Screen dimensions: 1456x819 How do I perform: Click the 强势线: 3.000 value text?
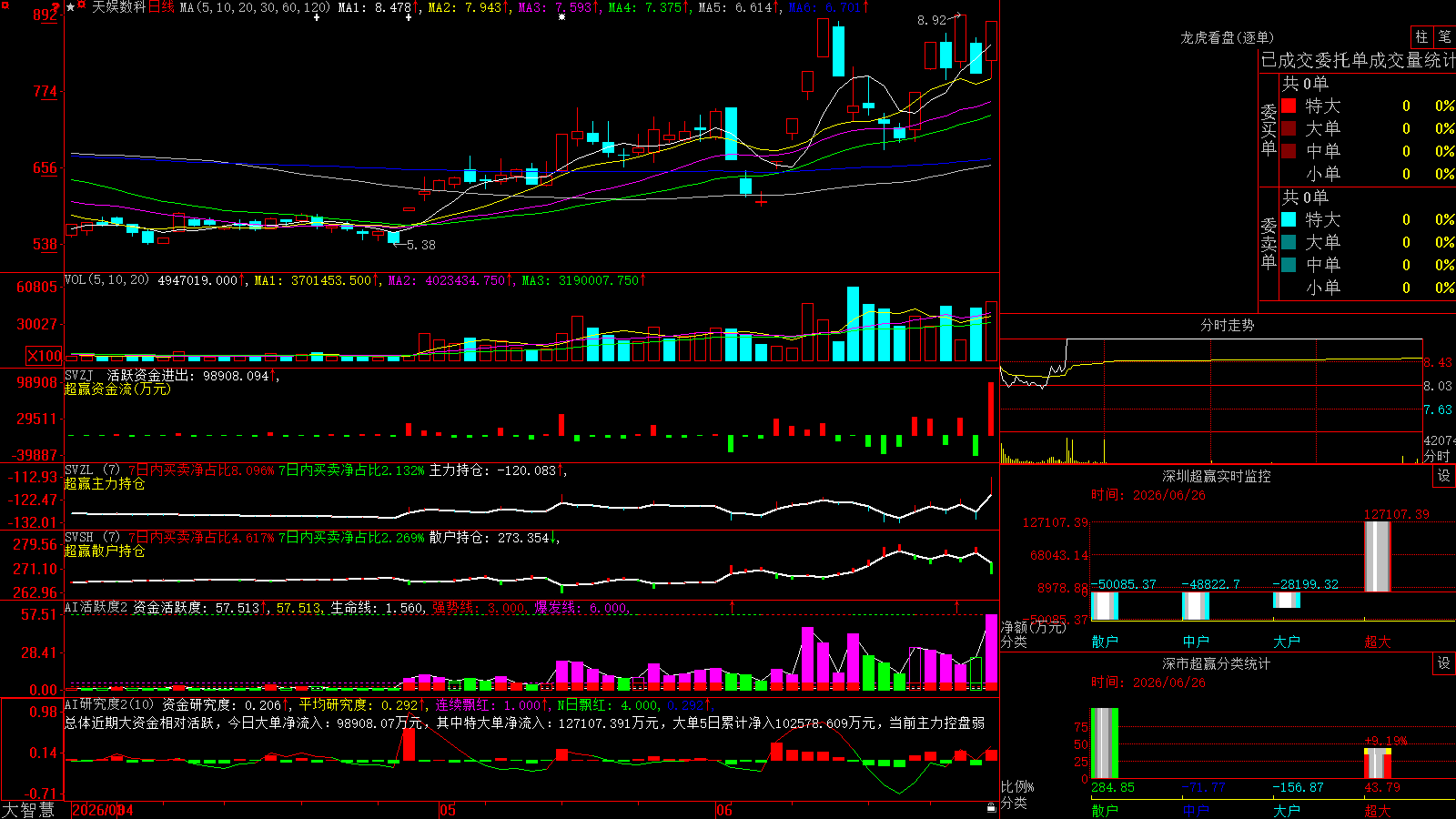pyautogui.click(x=479, y=607)
